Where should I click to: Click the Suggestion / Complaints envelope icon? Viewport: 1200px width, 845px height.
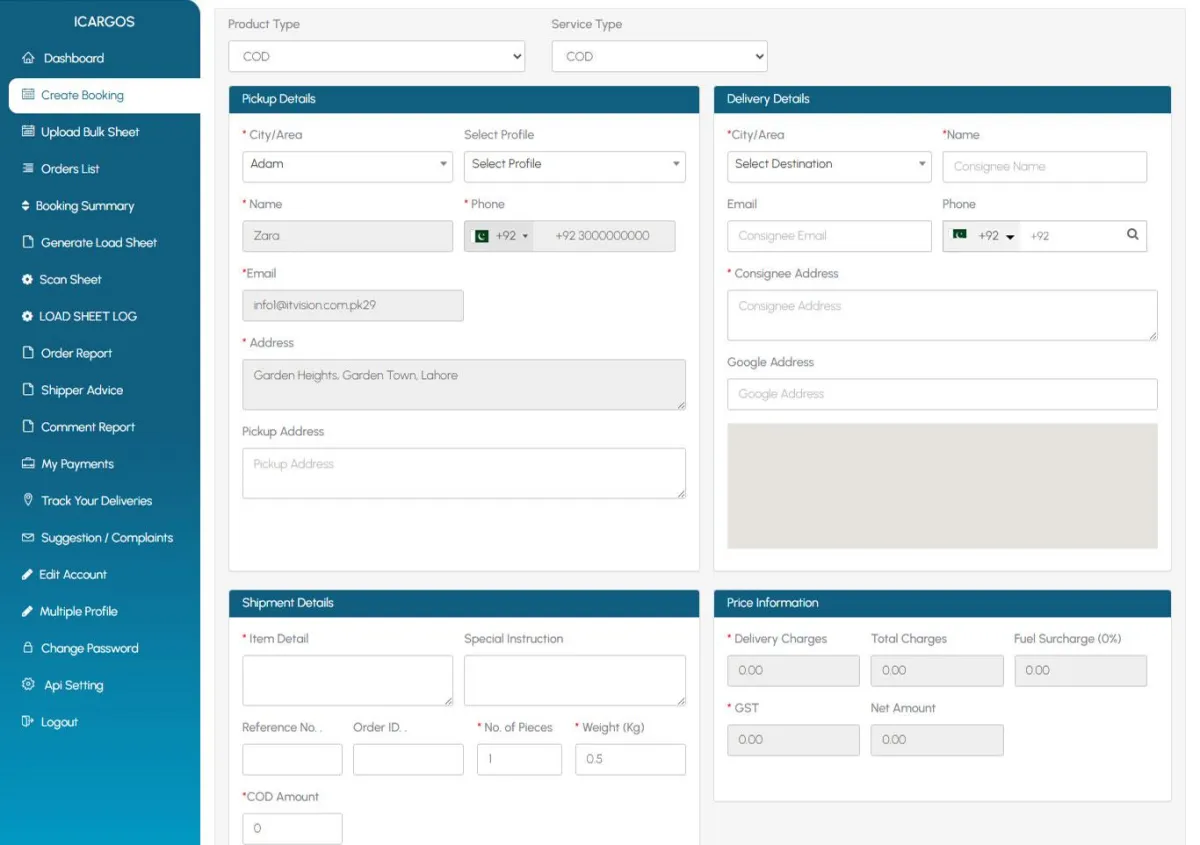click(28, 538)
